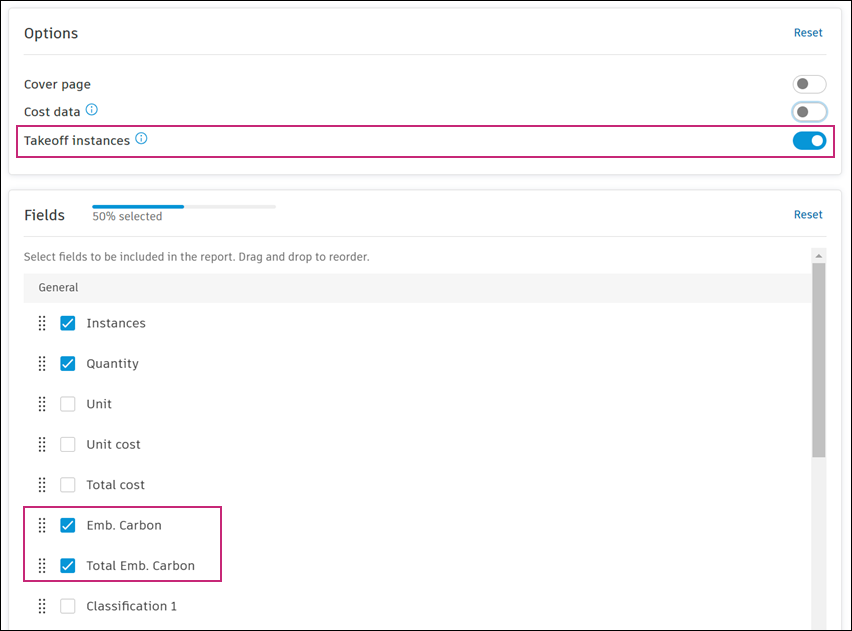Reset the Fields selection
Screen dimensions: 852x631
tap(808, 215)
